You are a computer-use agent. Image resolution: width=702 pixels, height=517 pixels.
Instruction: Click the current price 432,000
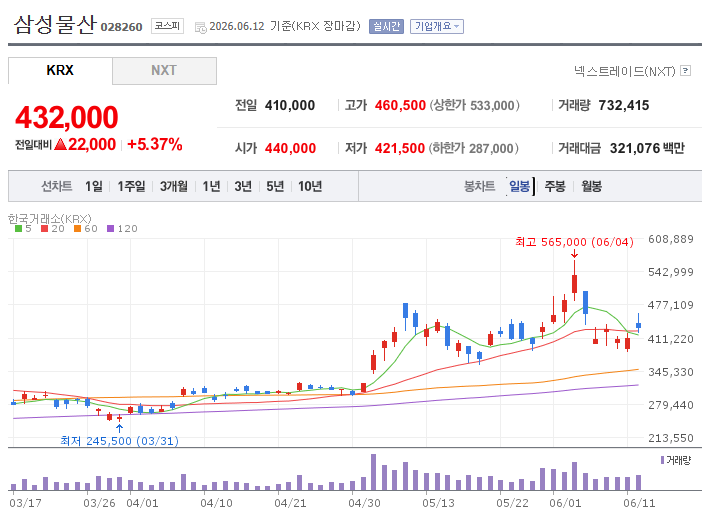click(x=67, y=117)
